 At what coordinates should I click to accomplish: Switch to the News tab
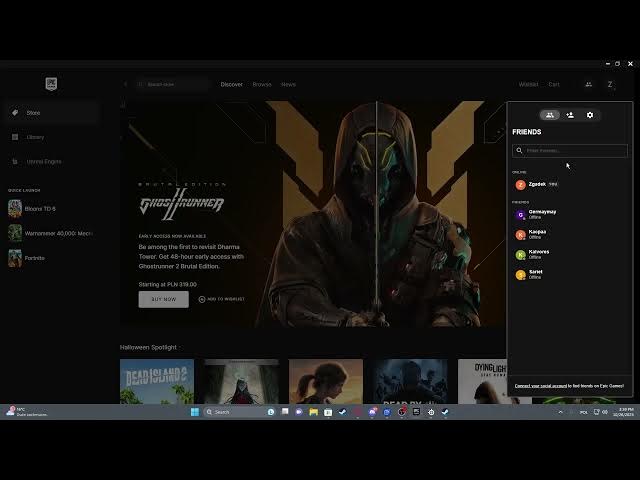[288, 84]
